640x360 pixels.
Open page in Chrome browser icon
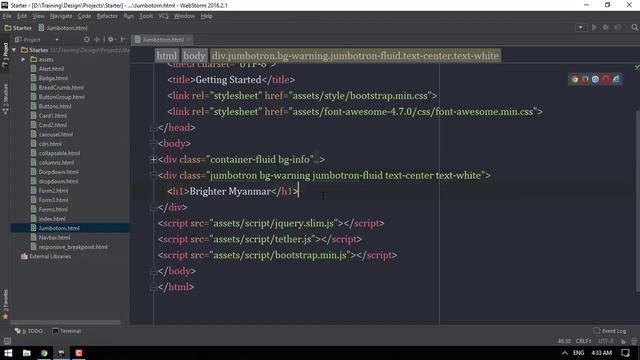tap(575, 80)
